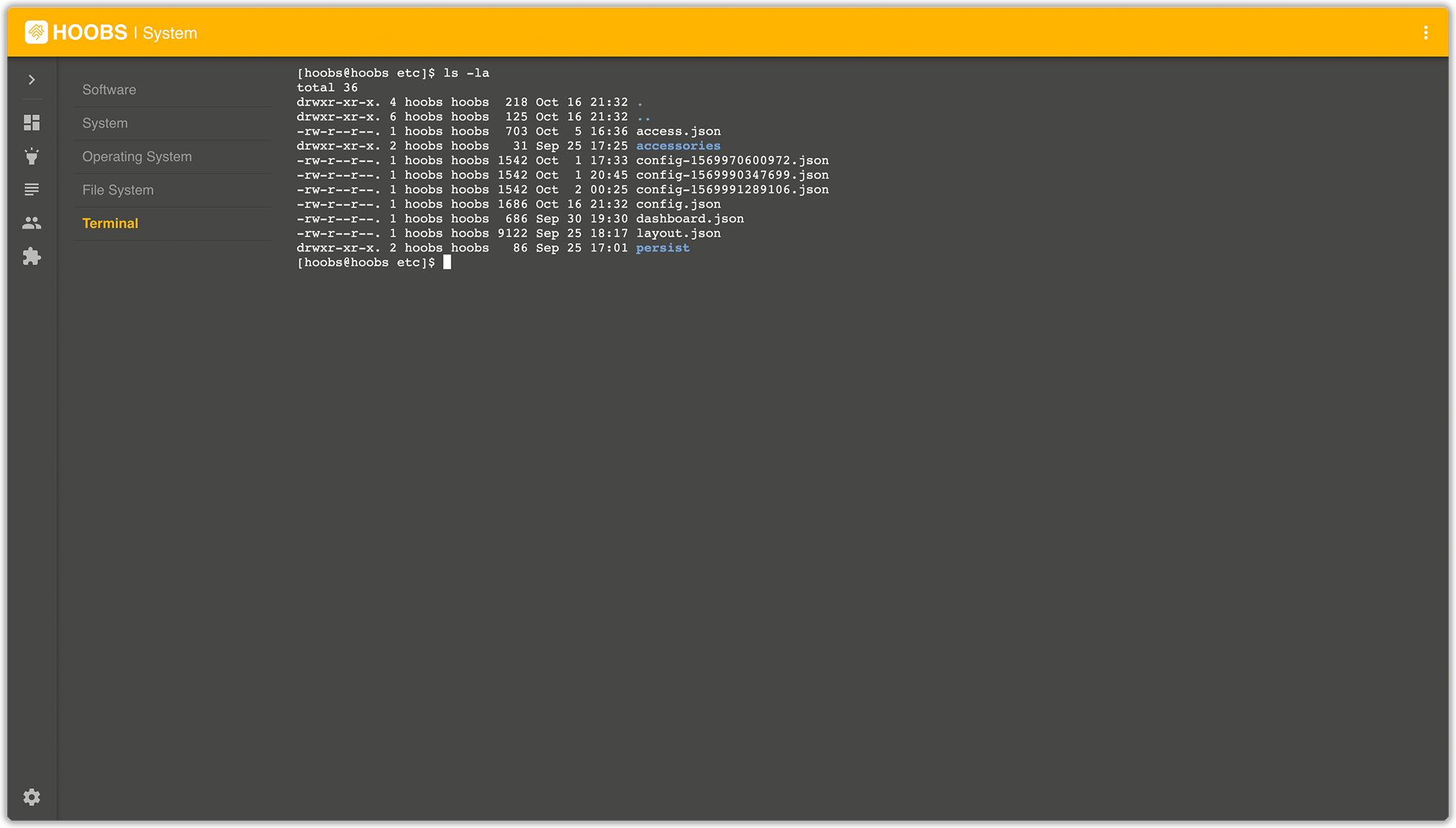Click the System header label

click(x=170, y=33)
